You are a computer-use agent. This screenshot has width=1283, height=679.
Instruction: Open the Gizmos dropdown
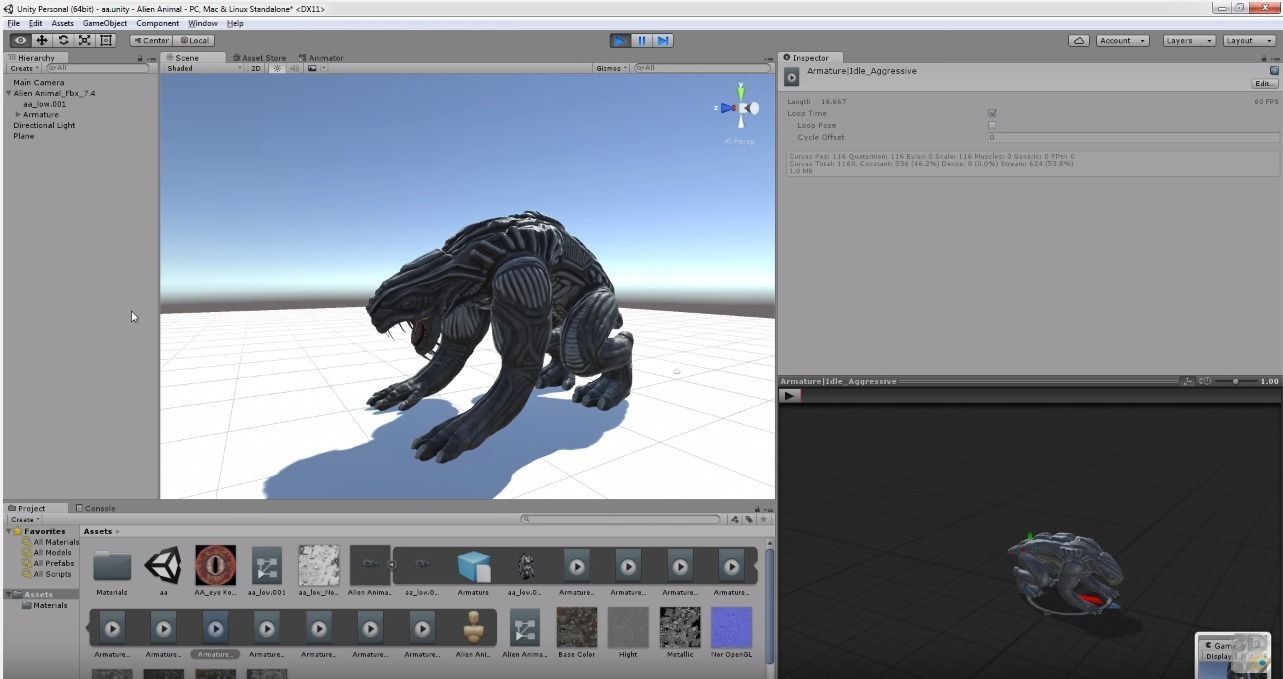[611, 68]
